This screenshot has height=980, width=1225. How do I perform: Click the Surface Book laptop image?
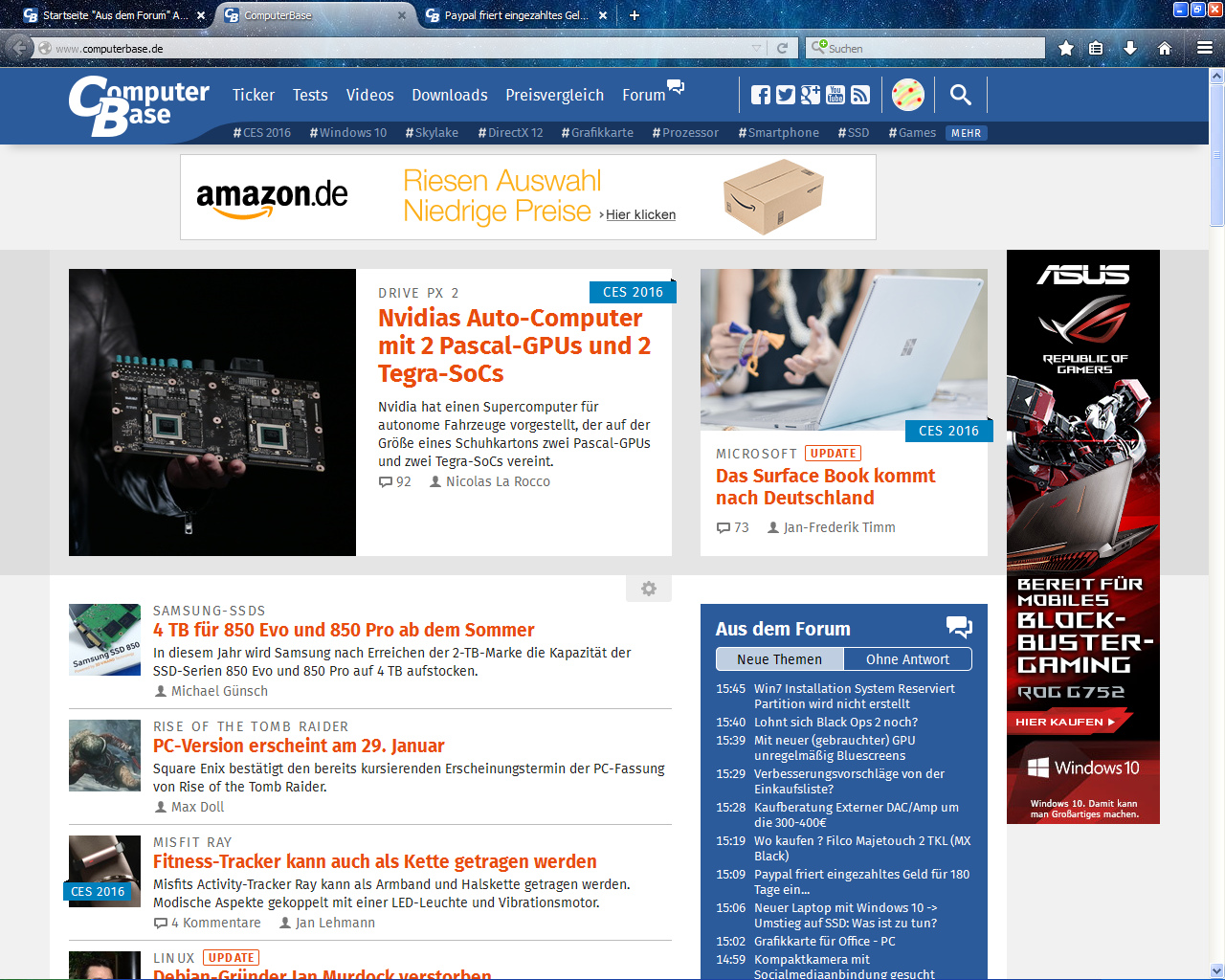click(x=844, y=349)
